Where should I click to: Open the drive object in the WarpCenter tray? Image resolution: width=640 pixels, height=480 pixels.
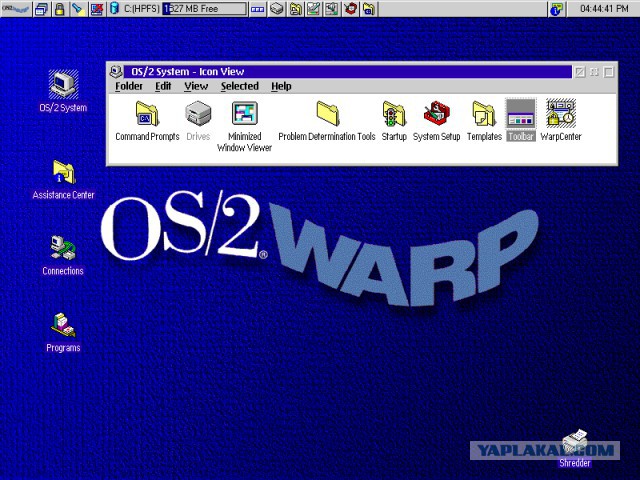click(x=277, y=9)
